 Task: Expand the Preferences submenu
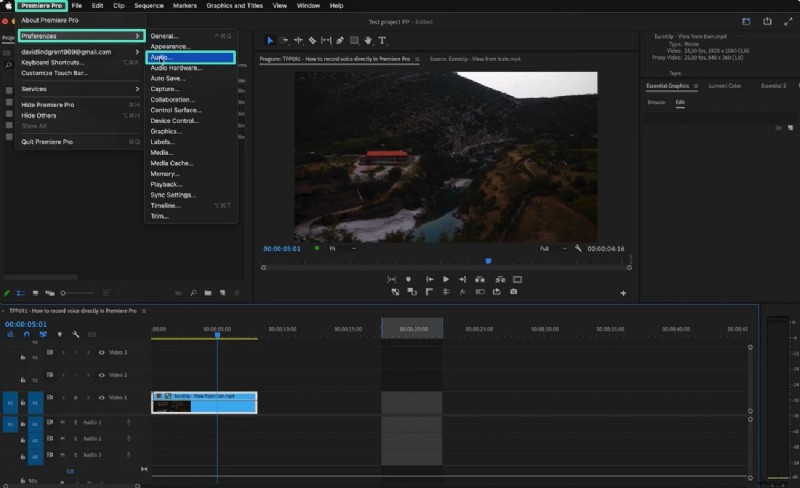pos(82,36)
